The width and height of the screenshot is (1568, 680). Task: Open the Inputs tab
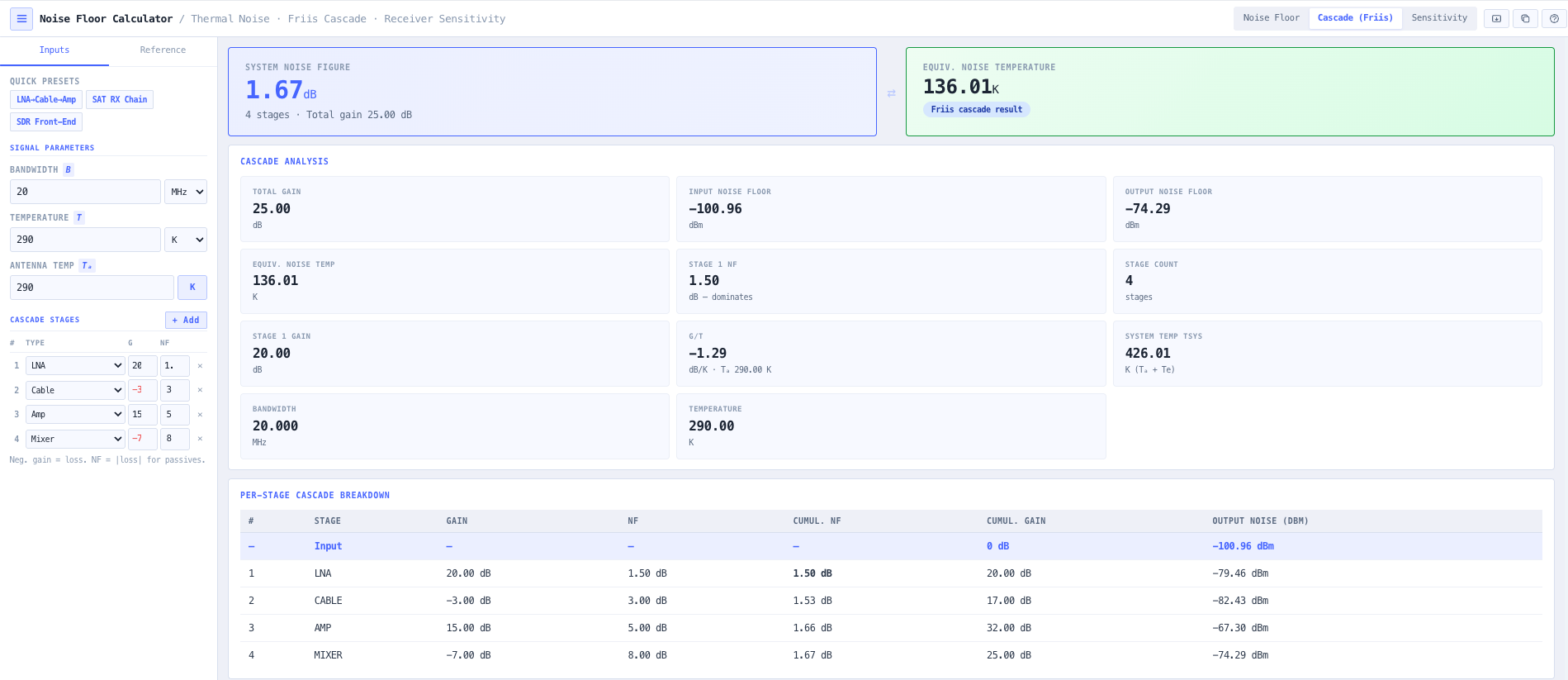pos(54,50)
